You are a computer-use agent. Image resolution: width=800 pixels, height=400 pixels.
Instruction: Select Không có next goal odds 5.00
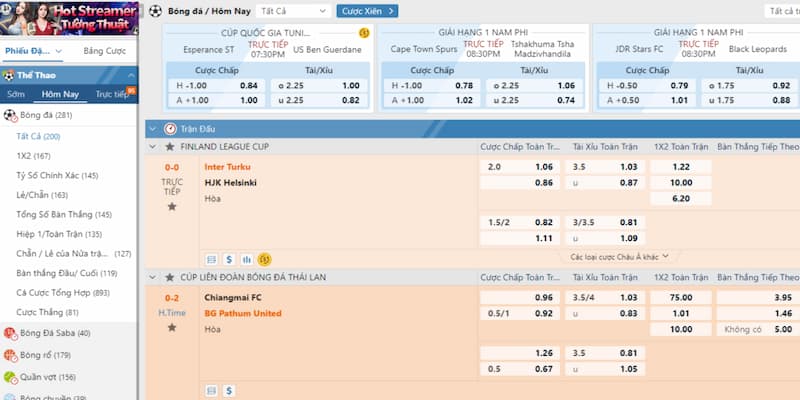pyautogui.click(x=757, y=330)
